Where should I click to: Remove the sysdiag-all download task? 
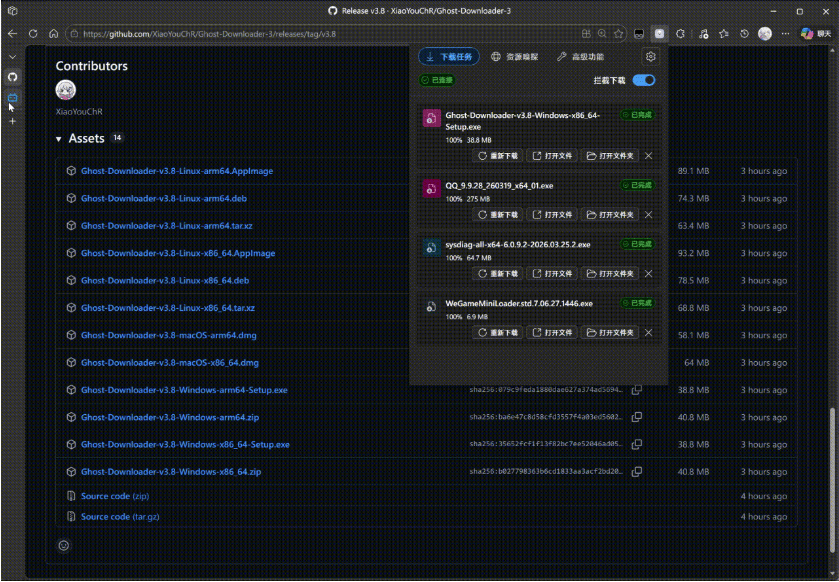(649, 273)
